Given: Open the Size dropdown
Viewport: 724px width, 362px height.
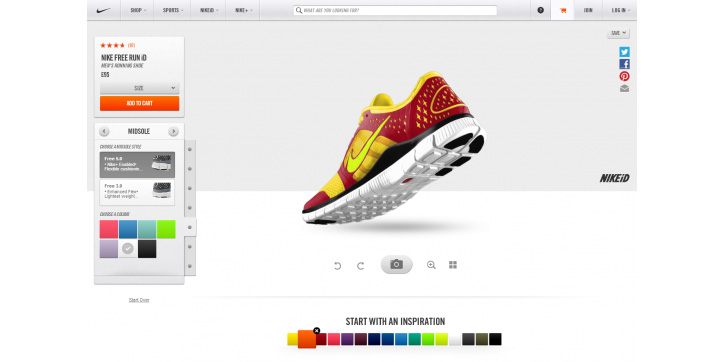Looking at the screenshot, I should [139, 88].
